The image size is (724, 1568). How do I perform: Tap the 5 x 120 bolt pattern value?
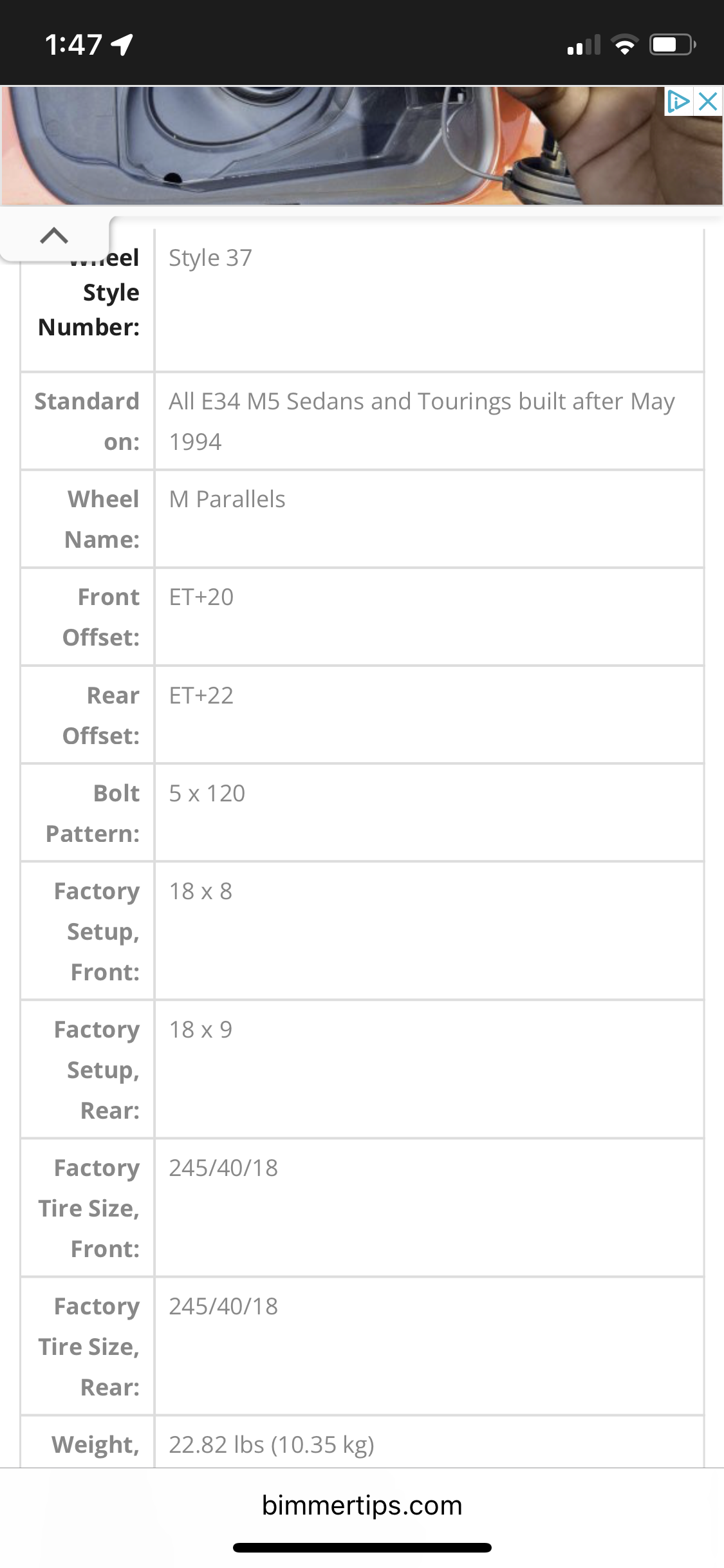207,794
